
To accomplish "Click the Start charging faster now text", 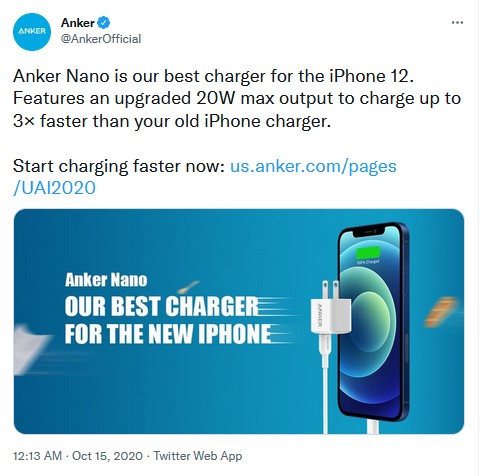I will [119, 166].
